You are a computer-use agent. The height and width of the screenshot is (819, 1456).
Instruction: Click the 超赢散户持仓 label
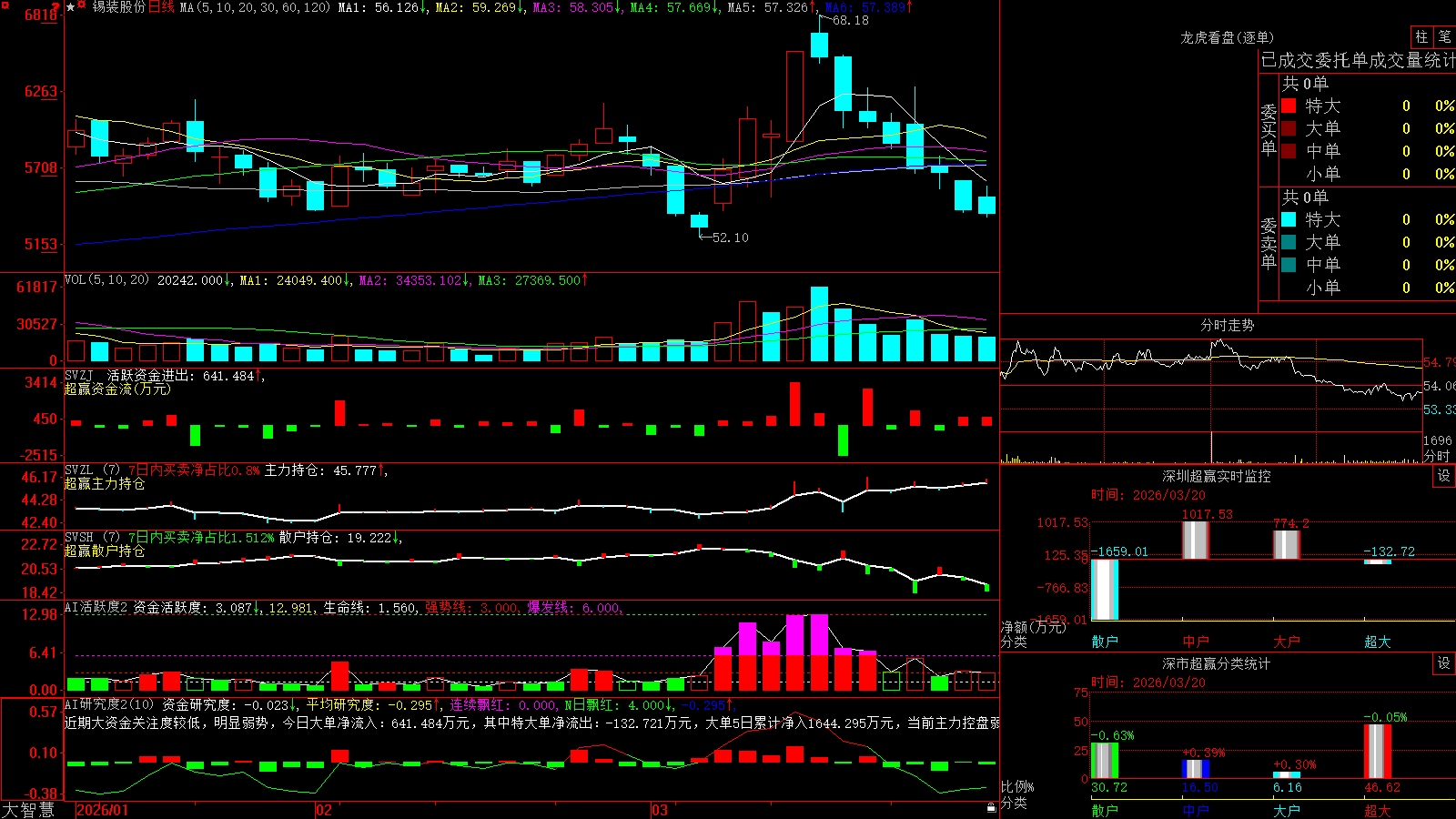tap(105, 551)
